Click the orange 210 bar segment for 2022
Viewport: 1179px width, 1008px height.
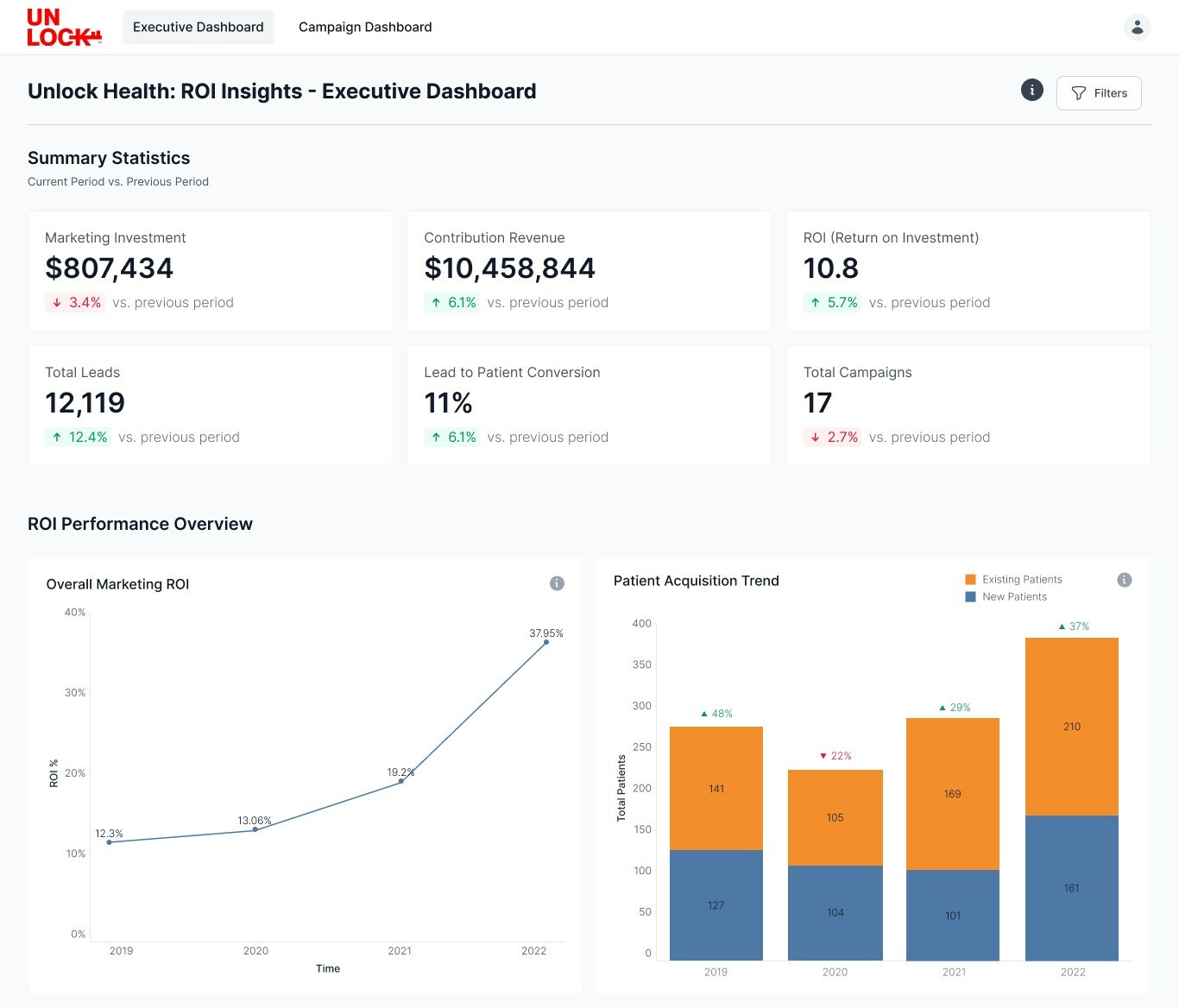[x=1072, y=727]
